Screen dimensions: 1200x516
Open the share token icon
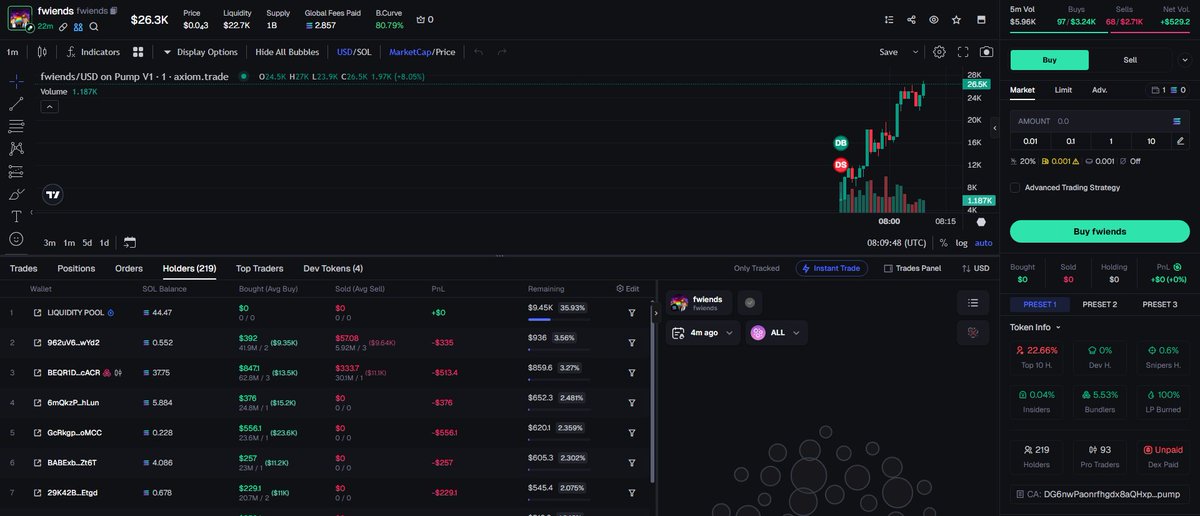[x=911, y=19]
